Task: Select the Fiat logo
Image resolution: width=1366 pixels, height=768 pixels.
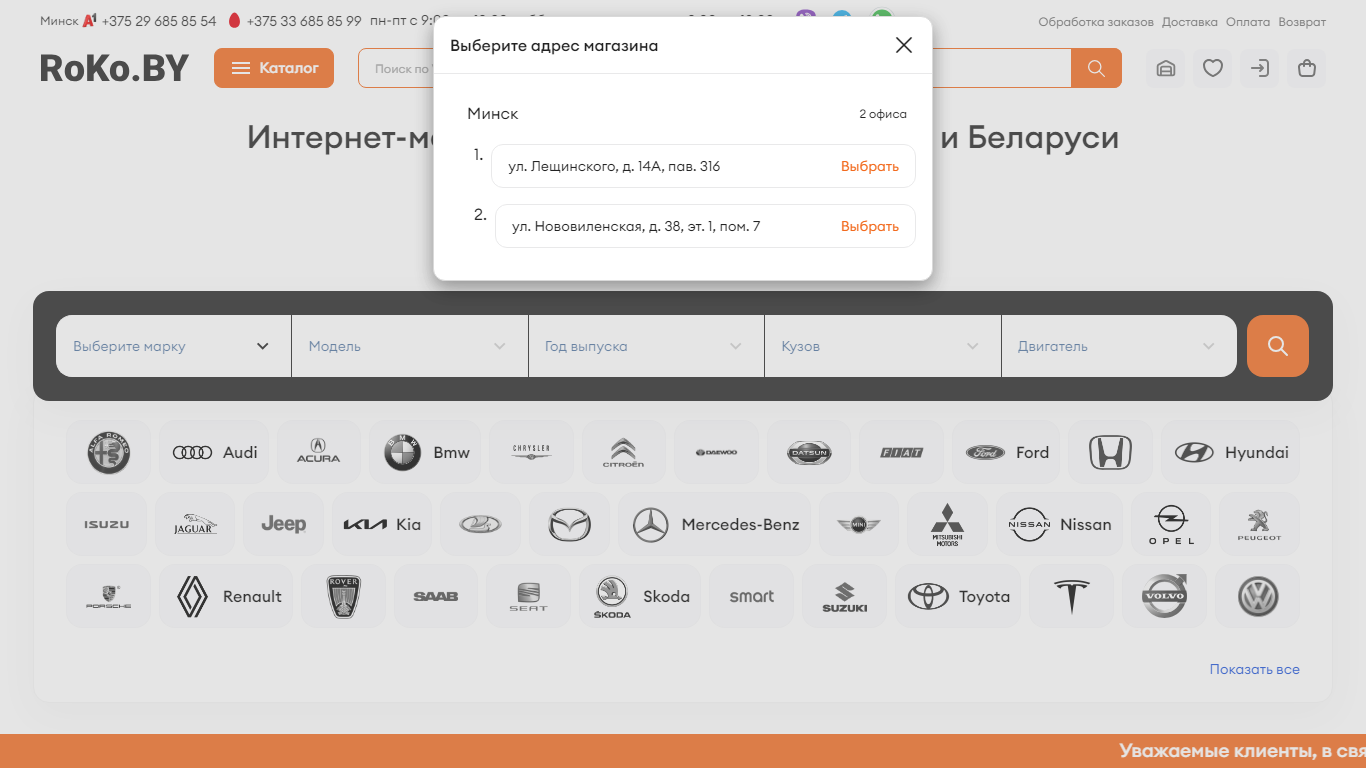Action: pos(902,452)
